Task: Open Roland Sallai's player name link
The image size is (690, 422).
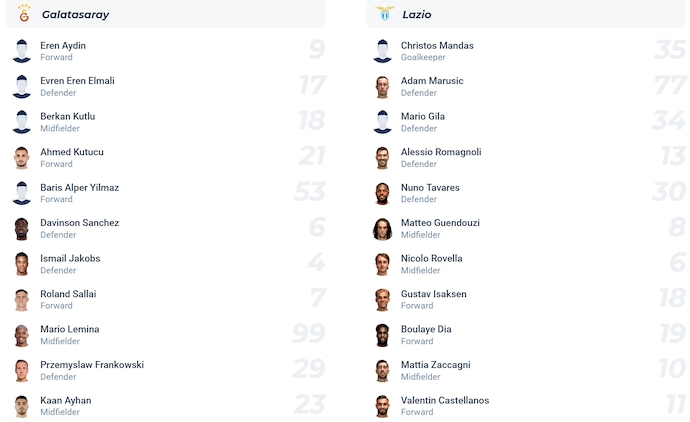Action: [x=68, y=294]
